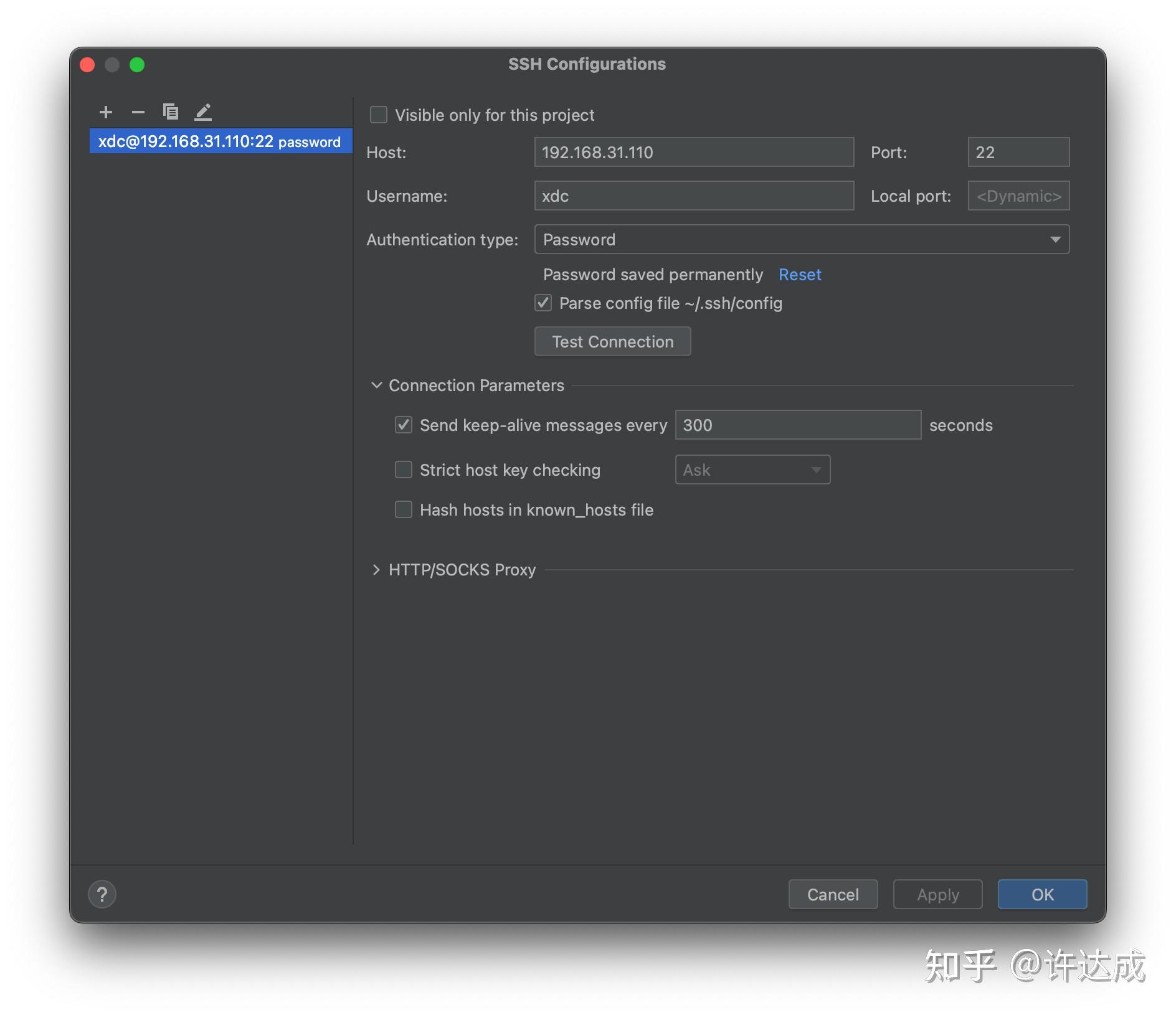Select xdc@192.168.31.110:22 configuration

point(220,141)
